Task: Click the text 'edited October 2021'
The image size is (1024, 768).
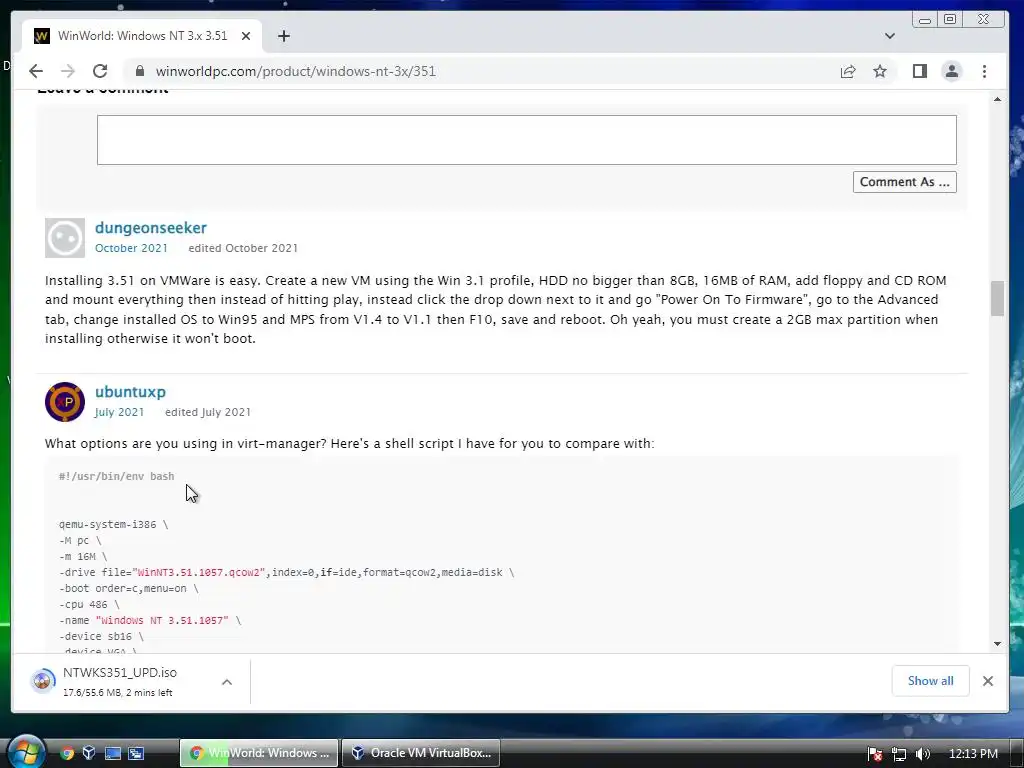Action: click(x=243, y=248)
